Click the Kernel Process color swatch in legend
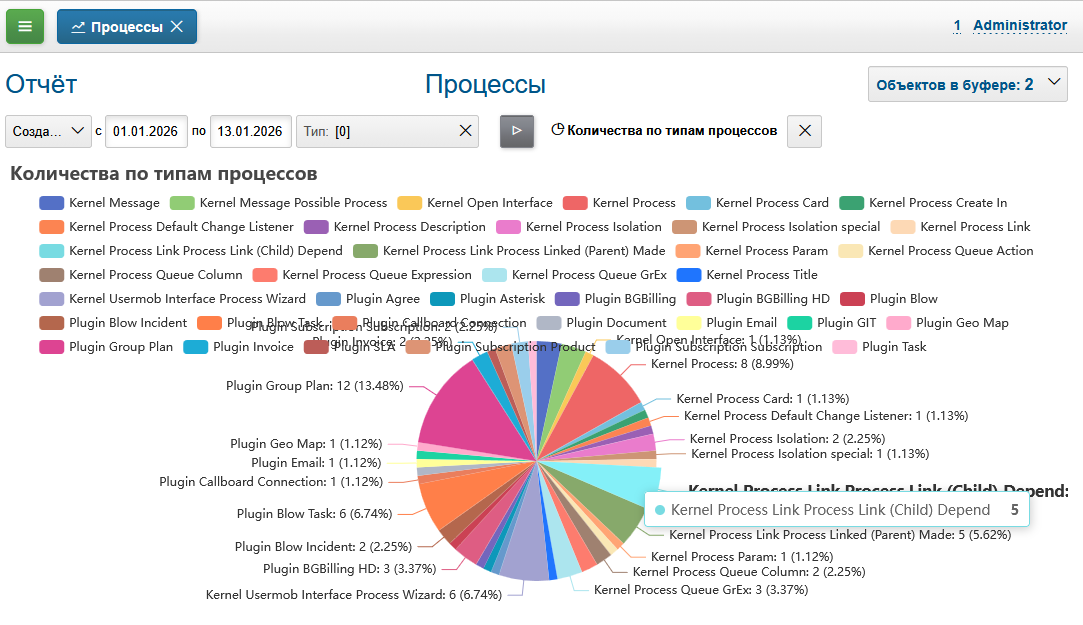This screenshot has height=625, width=1083. click(575, 203)
